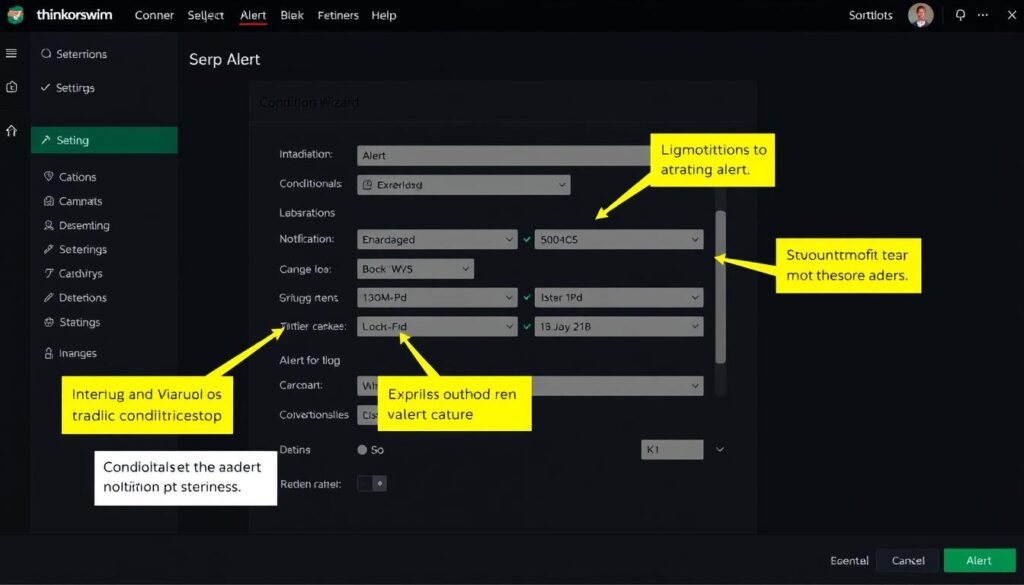Open the Conner menu

(154, 15)
